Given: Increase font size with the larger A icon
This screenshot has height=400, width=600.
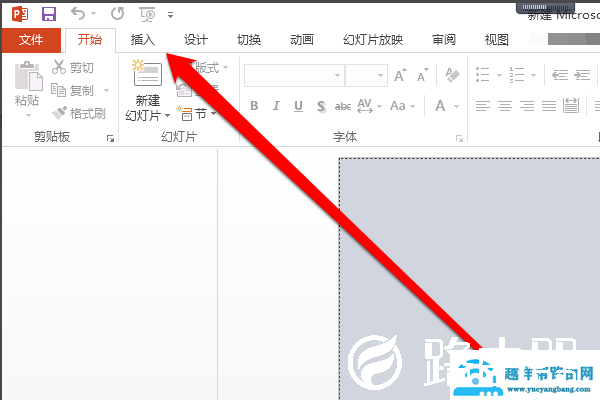Looking at the screenshot, I should click(x=400, y=75).
